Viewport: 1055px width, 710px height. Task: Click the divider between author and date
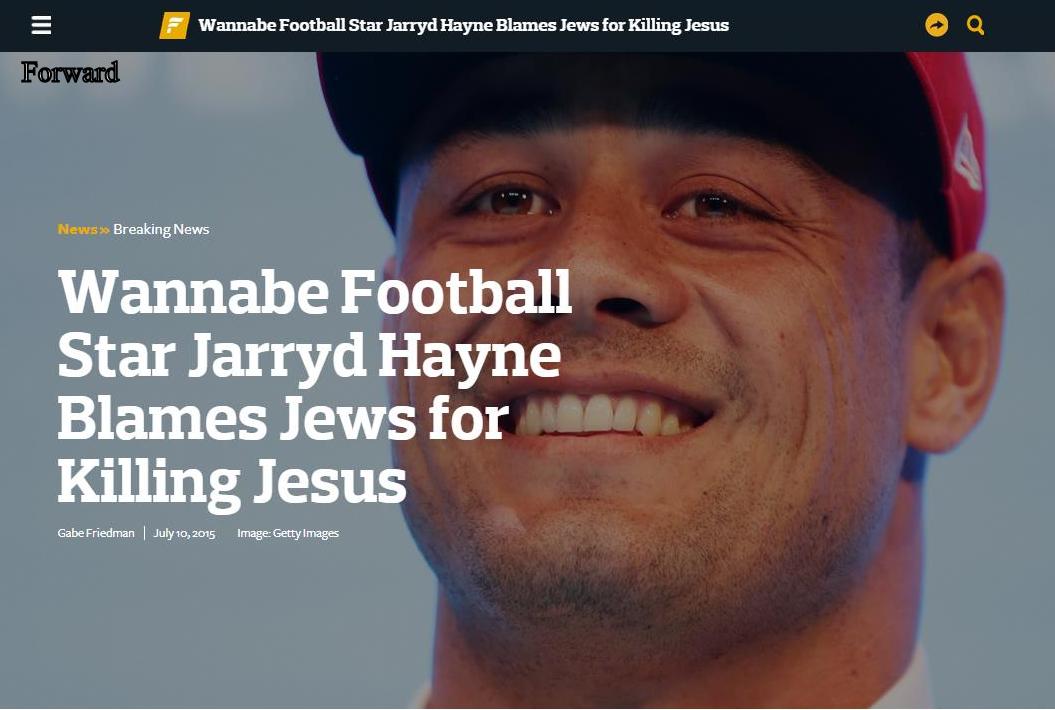[144, 533]
